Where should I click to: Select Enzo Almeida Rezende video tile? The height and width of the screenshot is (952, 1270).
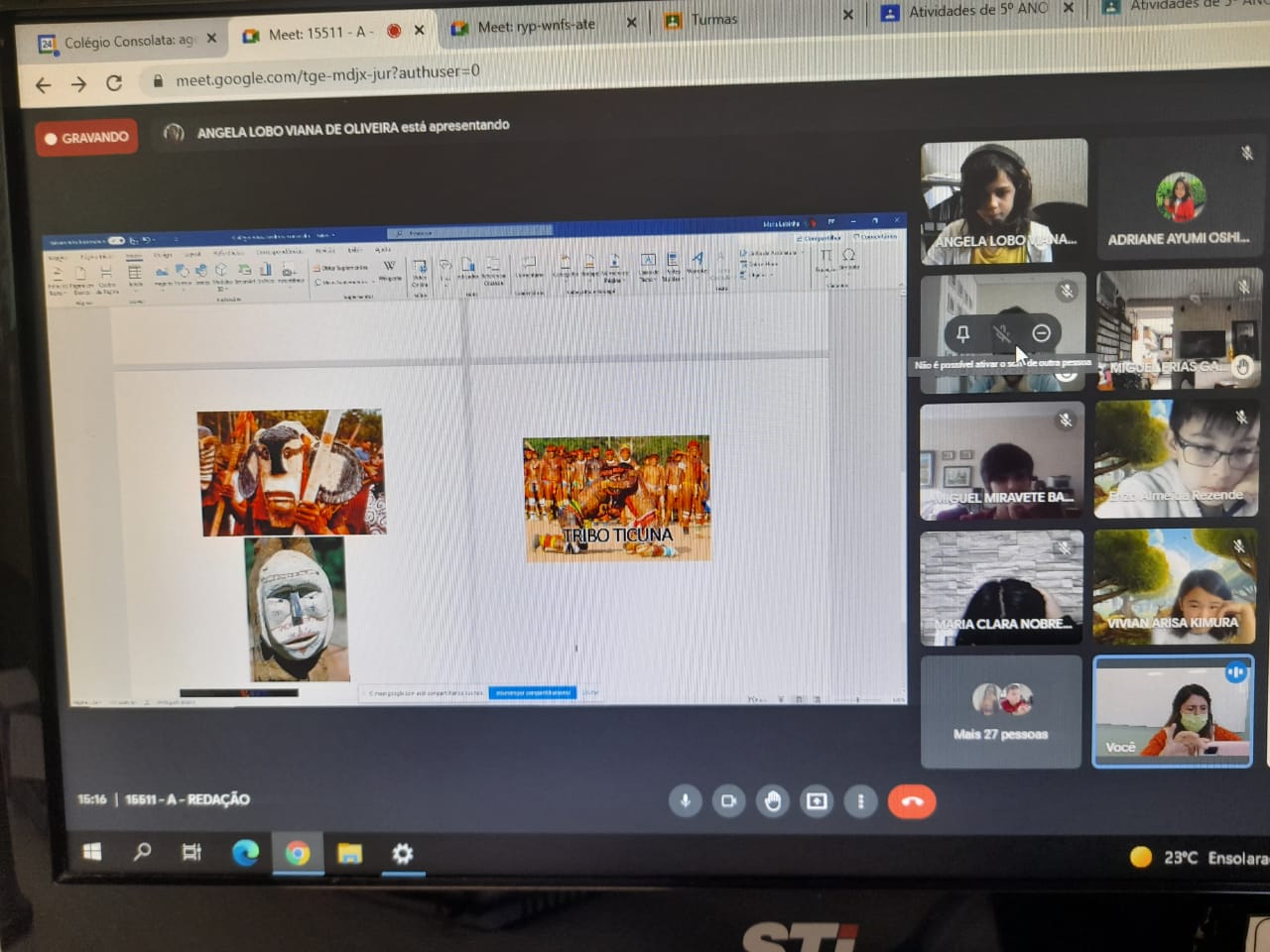tap(1177, 458)
